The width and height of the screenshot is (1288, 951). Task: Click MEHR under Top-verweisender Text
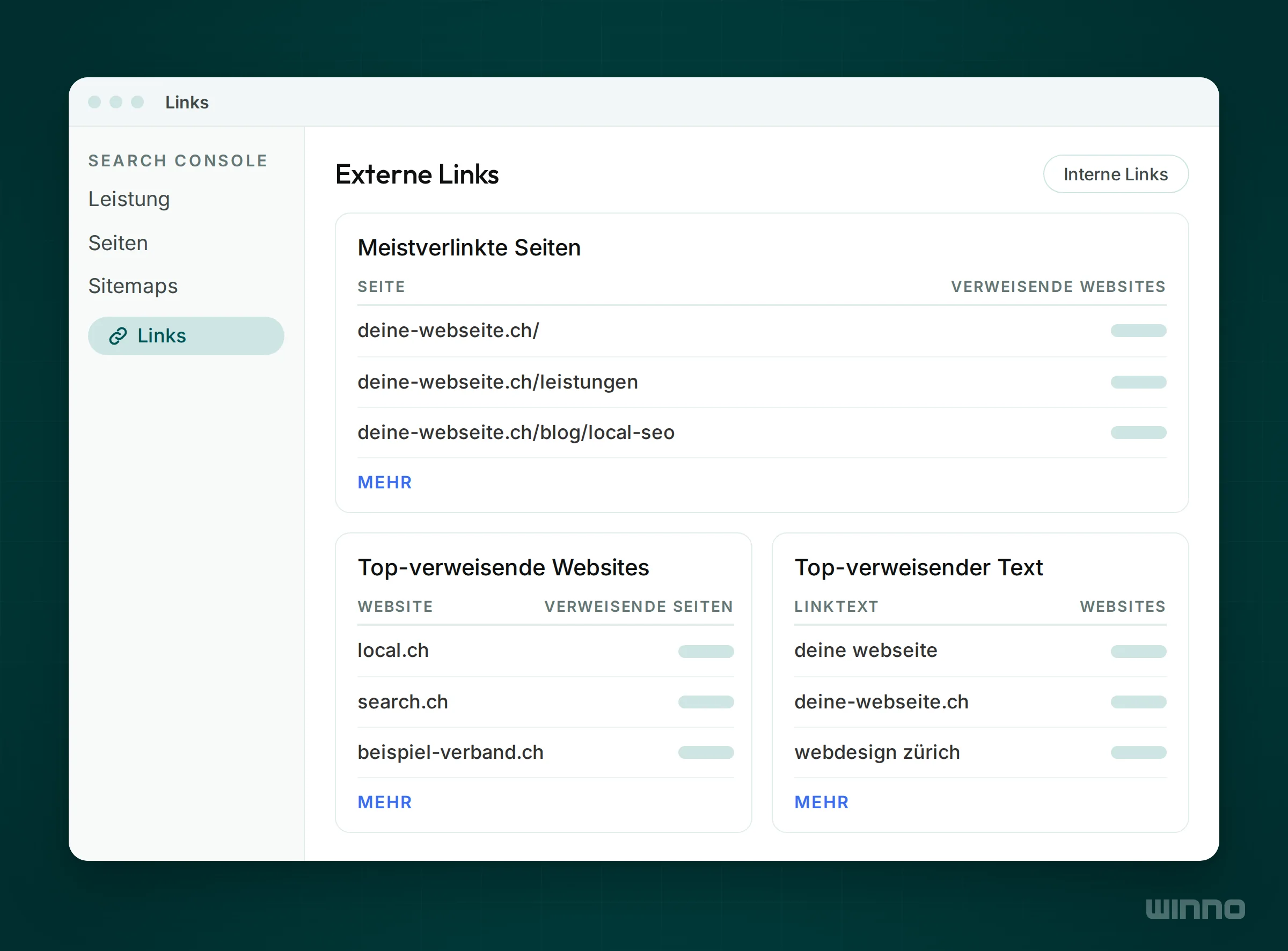821,802
